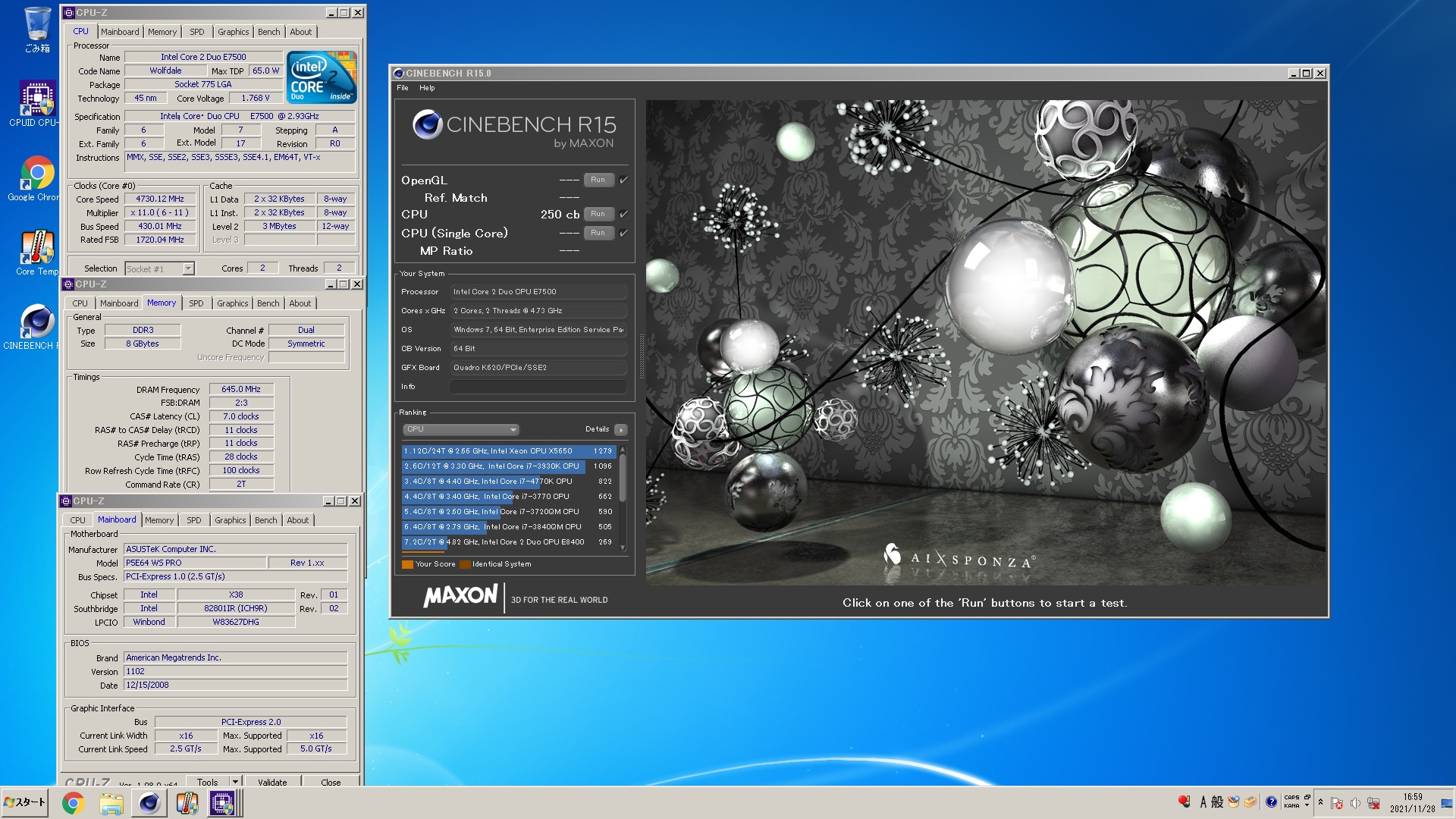1456x819 pixels.
Task: Expand the Ranking Details arrow
Action: (621, 429)
